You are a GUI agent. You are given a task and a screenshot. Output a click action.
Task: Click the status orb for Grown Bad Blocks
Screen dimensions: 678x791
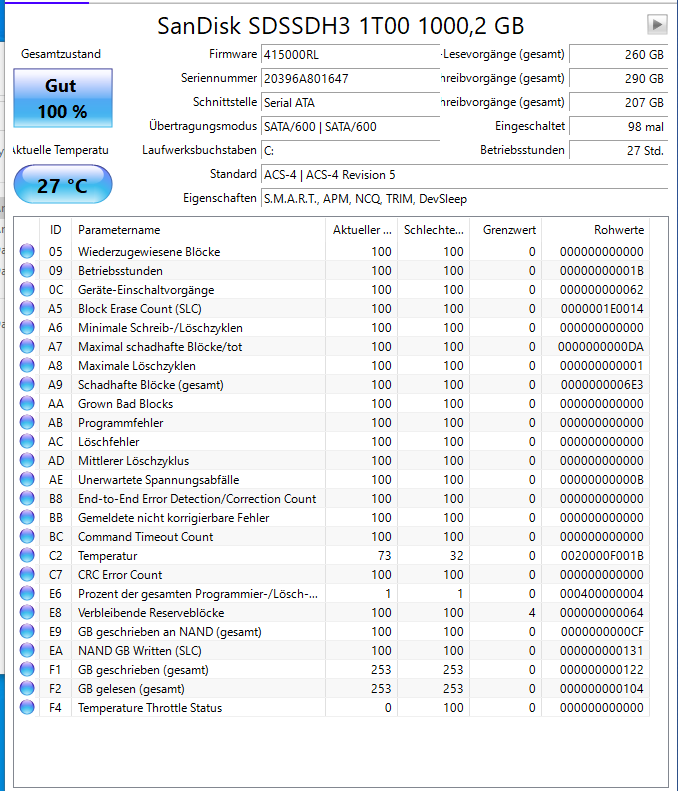click(27, 404)
